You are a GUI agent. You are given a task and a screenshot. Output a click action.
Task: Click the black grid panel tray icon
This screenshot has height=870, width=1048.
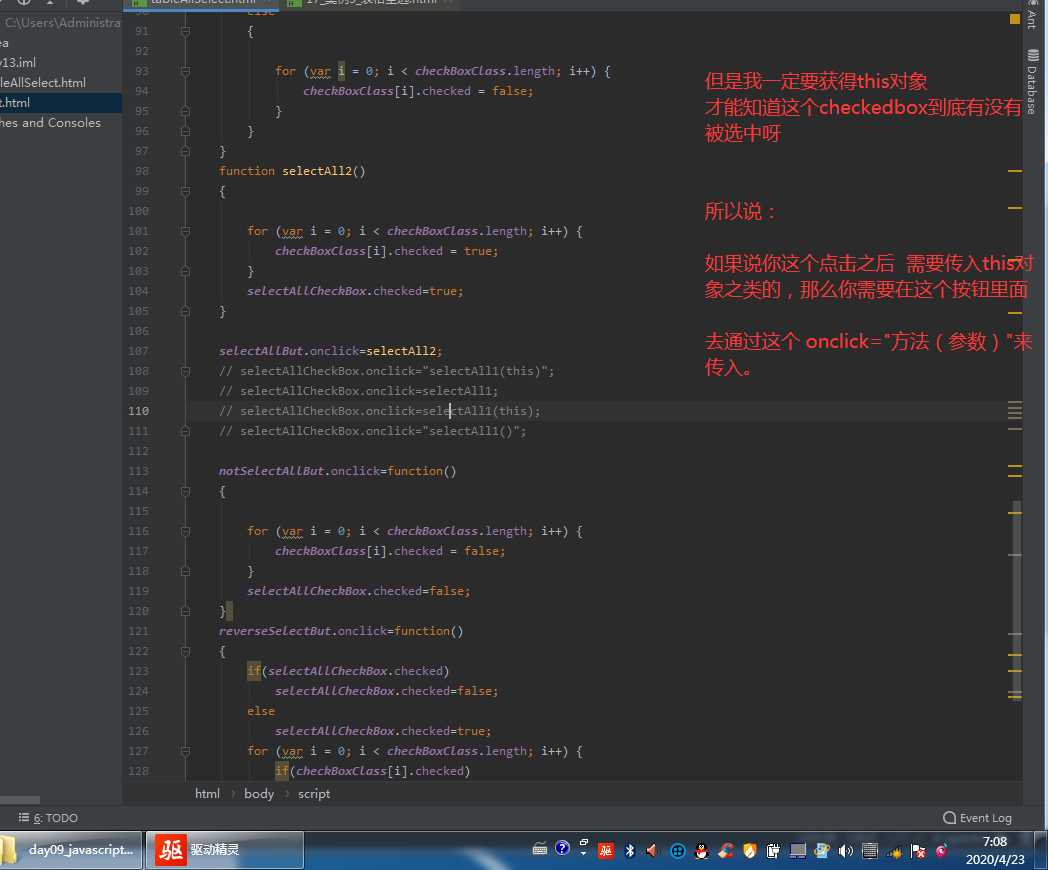[x=870, y=851]
